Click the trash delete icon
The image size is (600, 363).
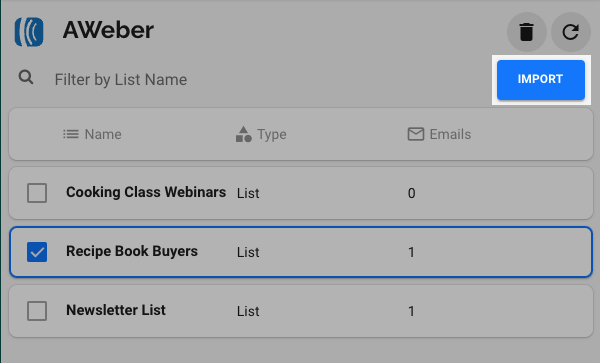(527, 32)
